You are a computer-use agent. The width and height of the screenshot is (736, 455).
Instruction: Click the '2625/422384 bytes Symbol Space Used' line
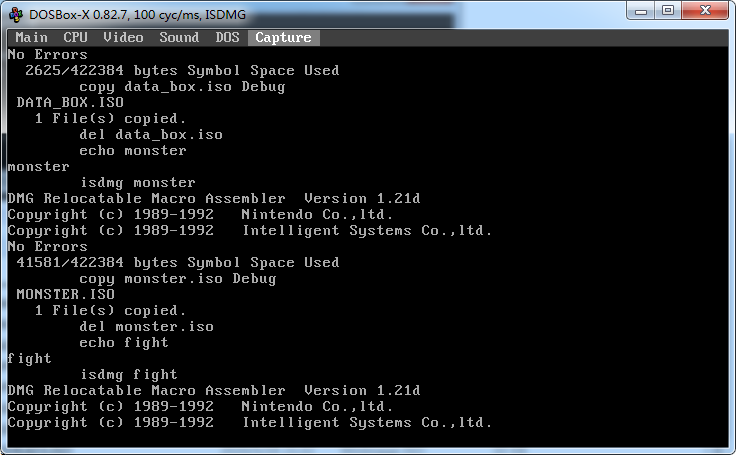182,70
